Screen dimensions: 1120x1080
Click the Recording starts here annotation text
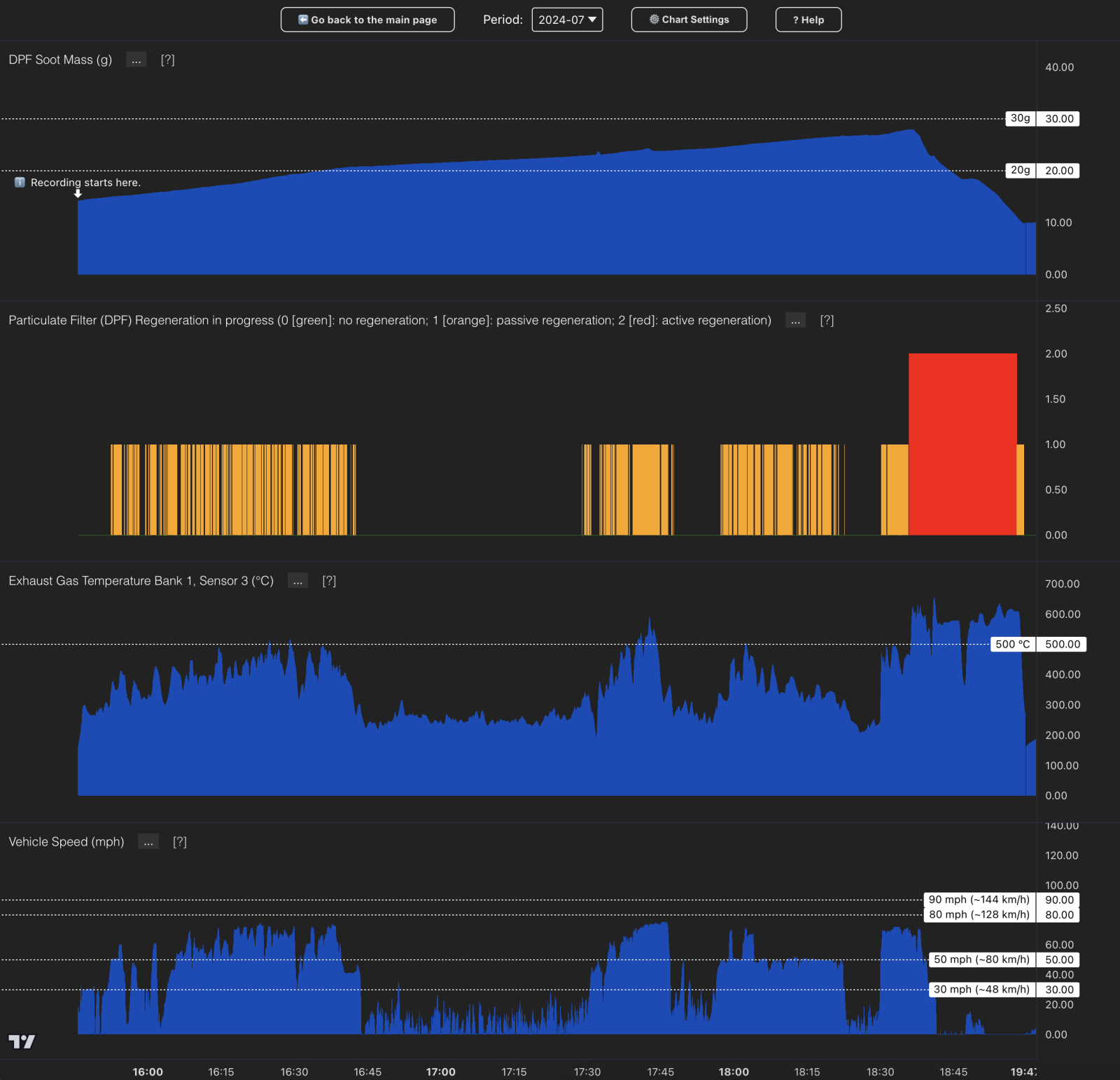point(85,183)
